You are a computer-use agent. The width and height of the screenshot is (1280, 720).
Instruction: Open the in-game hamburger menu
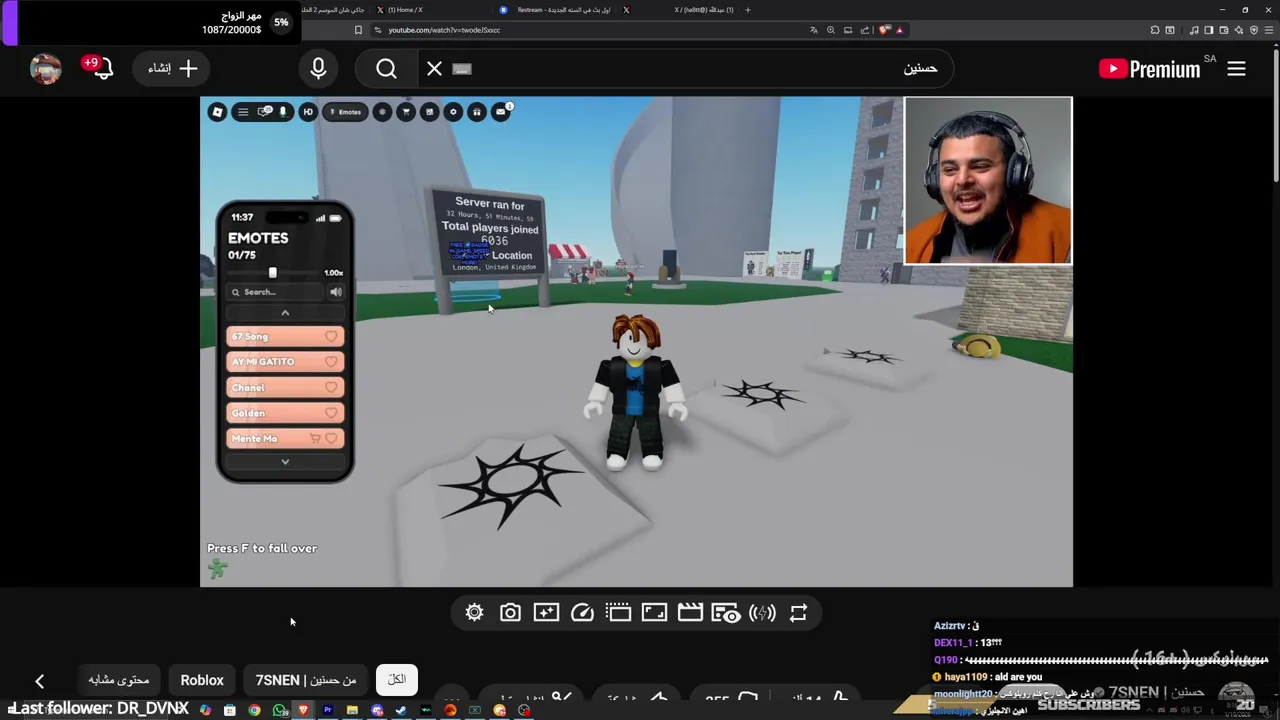pyautogui.click(x=243, y=112)
